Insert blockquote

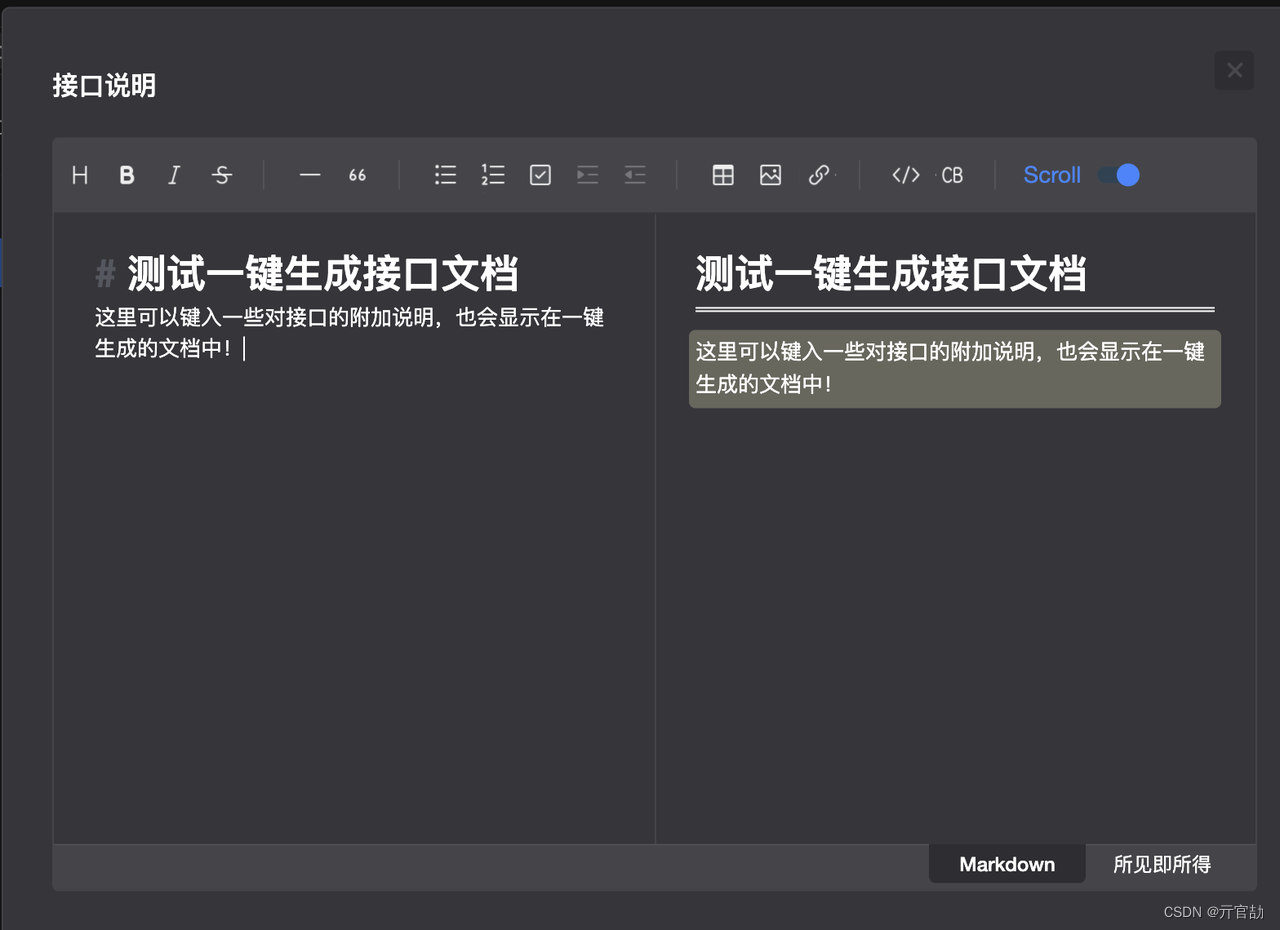(x=357, y=175)
